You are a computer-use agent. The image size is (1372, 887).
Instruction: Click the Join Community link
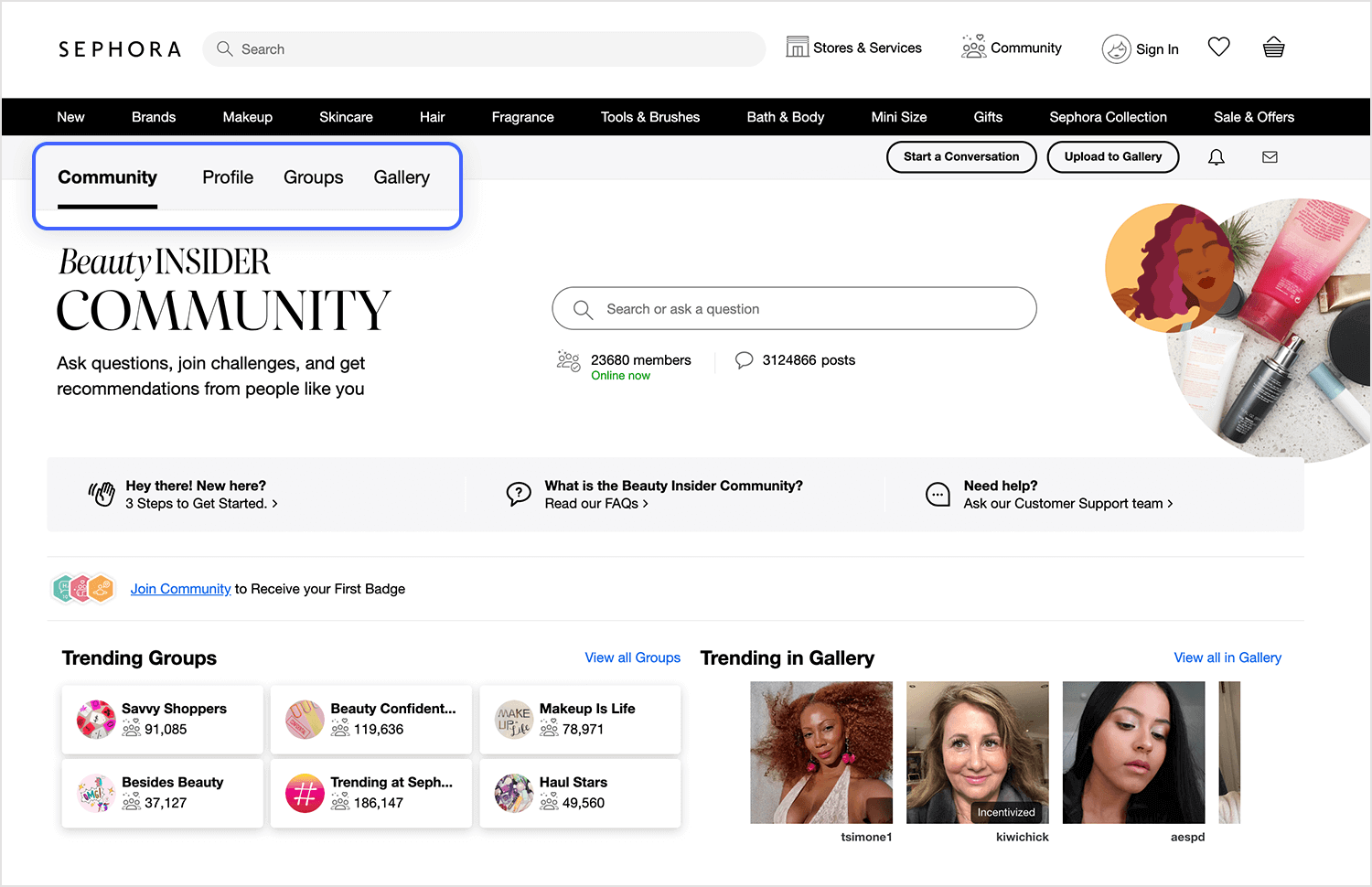pos(180,589)
